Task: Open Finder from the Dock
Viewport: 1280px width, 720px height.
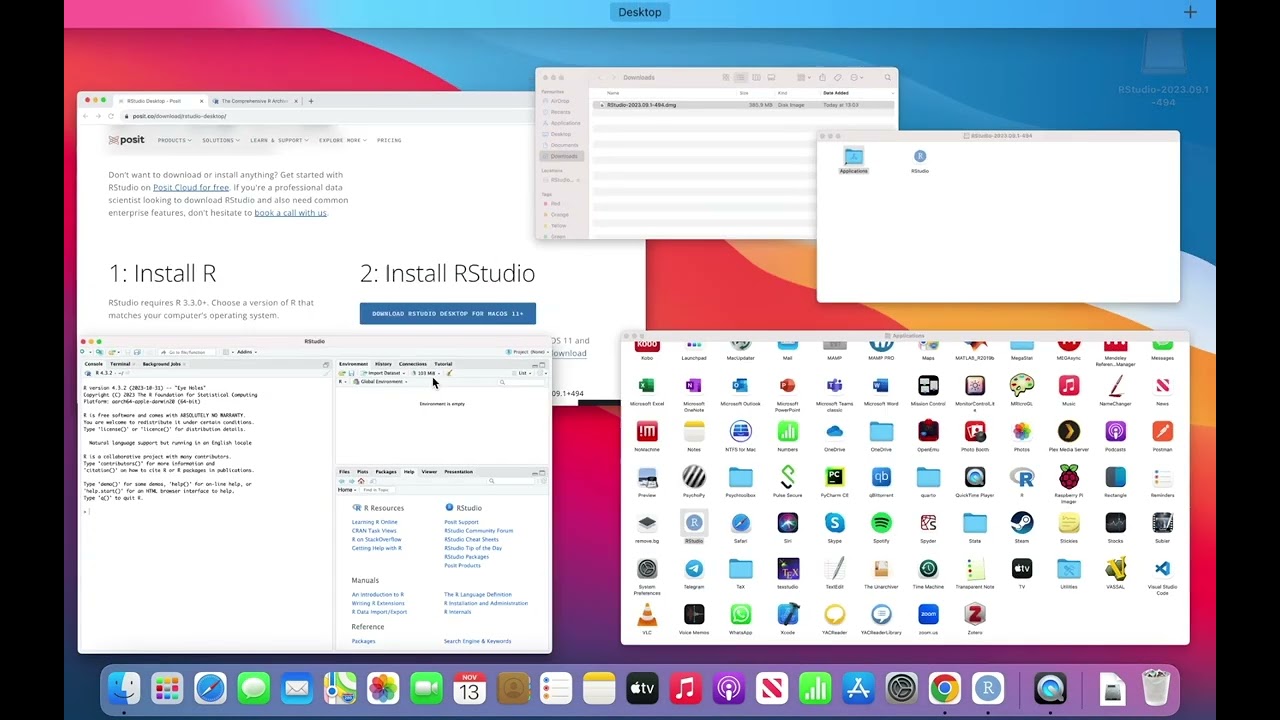Action: point(124,688)
